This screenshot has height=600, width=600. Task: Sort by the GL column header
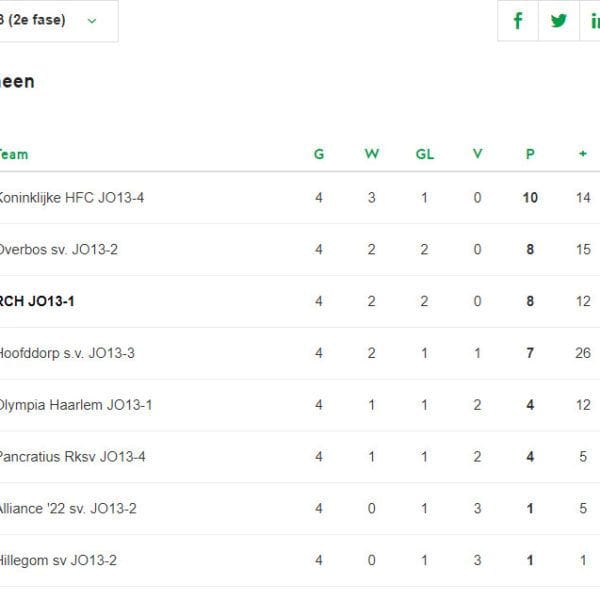(x=425, y=154)
